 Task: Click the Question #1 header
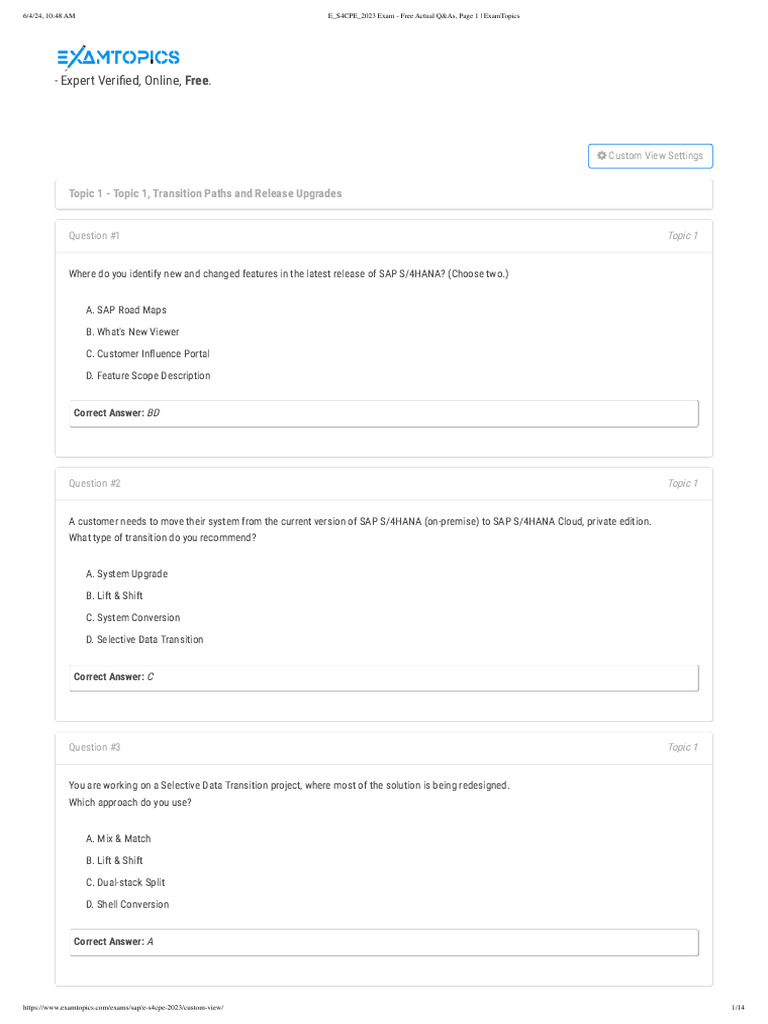click(94, 236)
